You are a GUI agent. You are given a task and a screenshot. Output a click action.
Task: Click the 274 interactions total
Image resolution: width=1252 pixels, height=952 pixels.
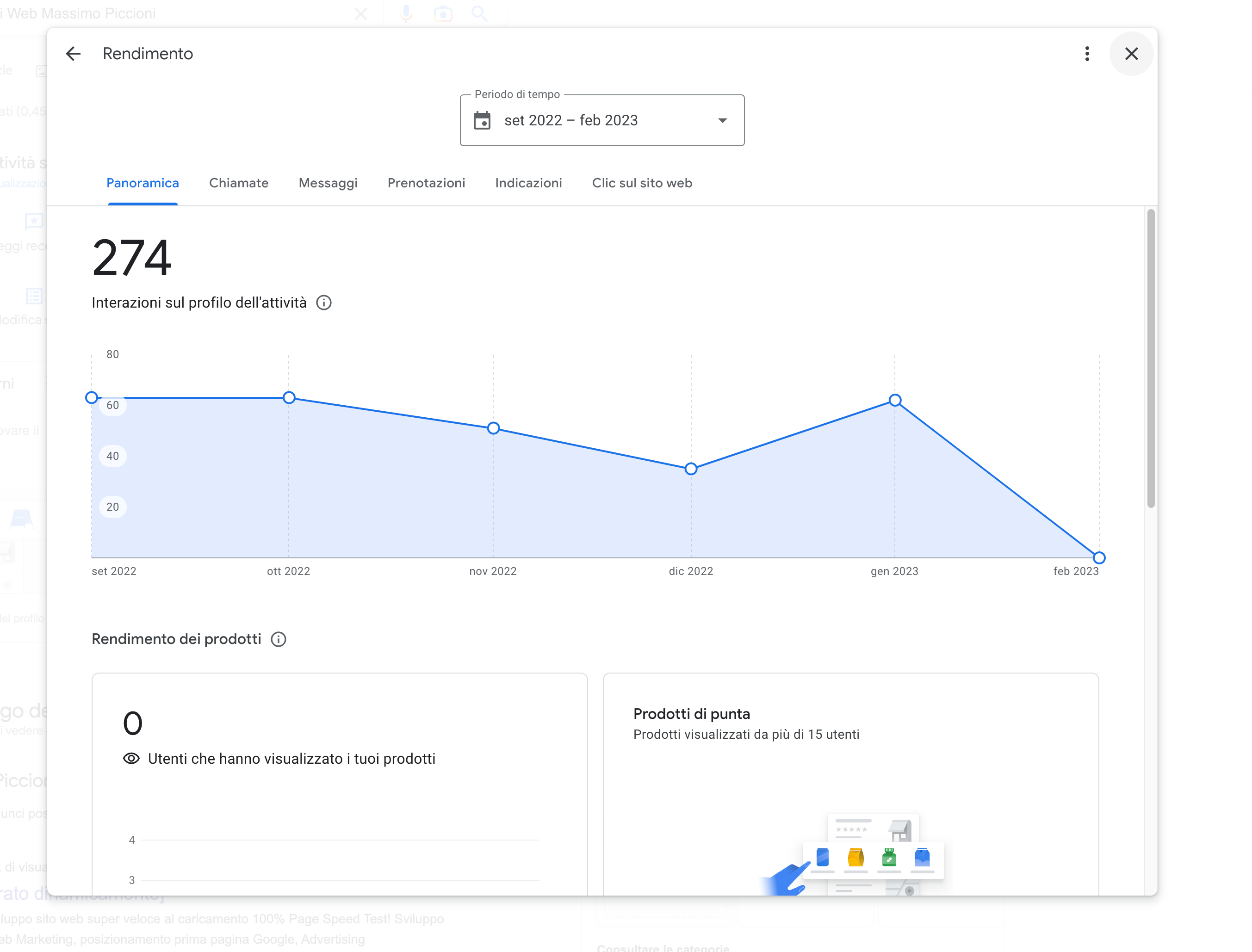131,258
